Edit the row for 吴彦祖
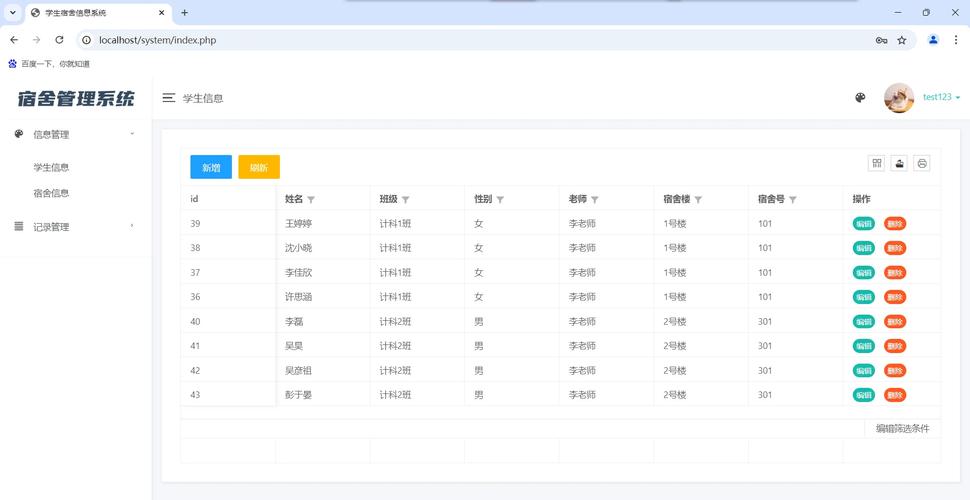This screenshot has height=500, width=970. point(864,371)
